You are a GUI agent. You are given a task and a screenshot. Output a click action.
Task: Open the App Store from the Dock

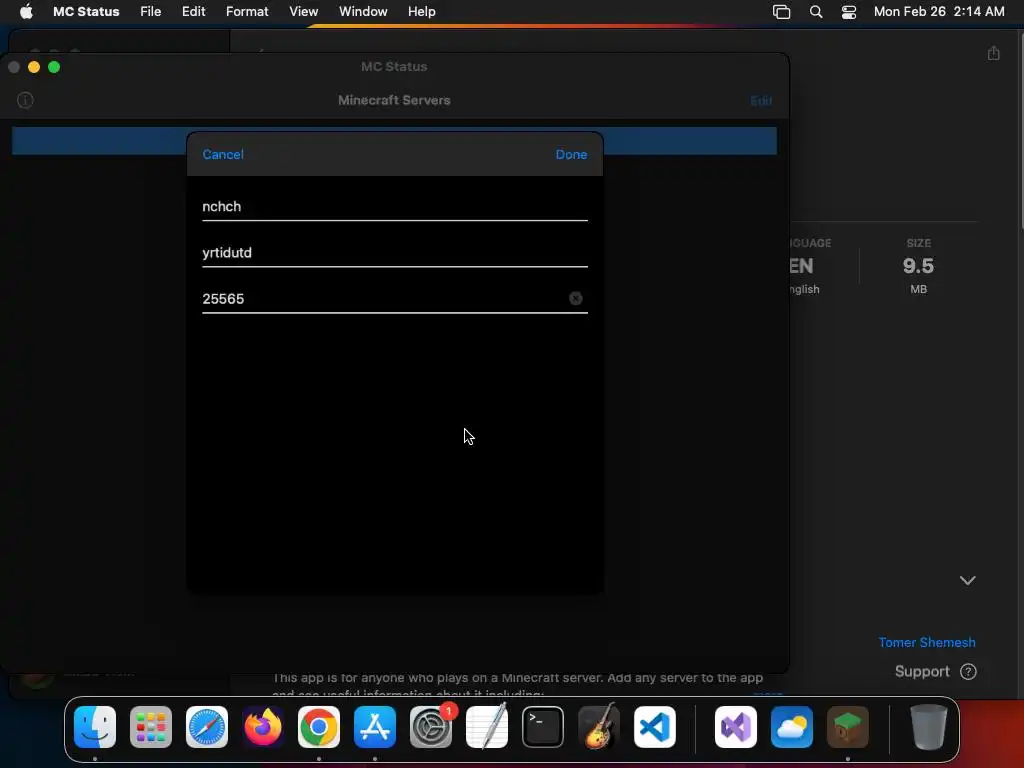pyautogui.click(x=375, y=727)
